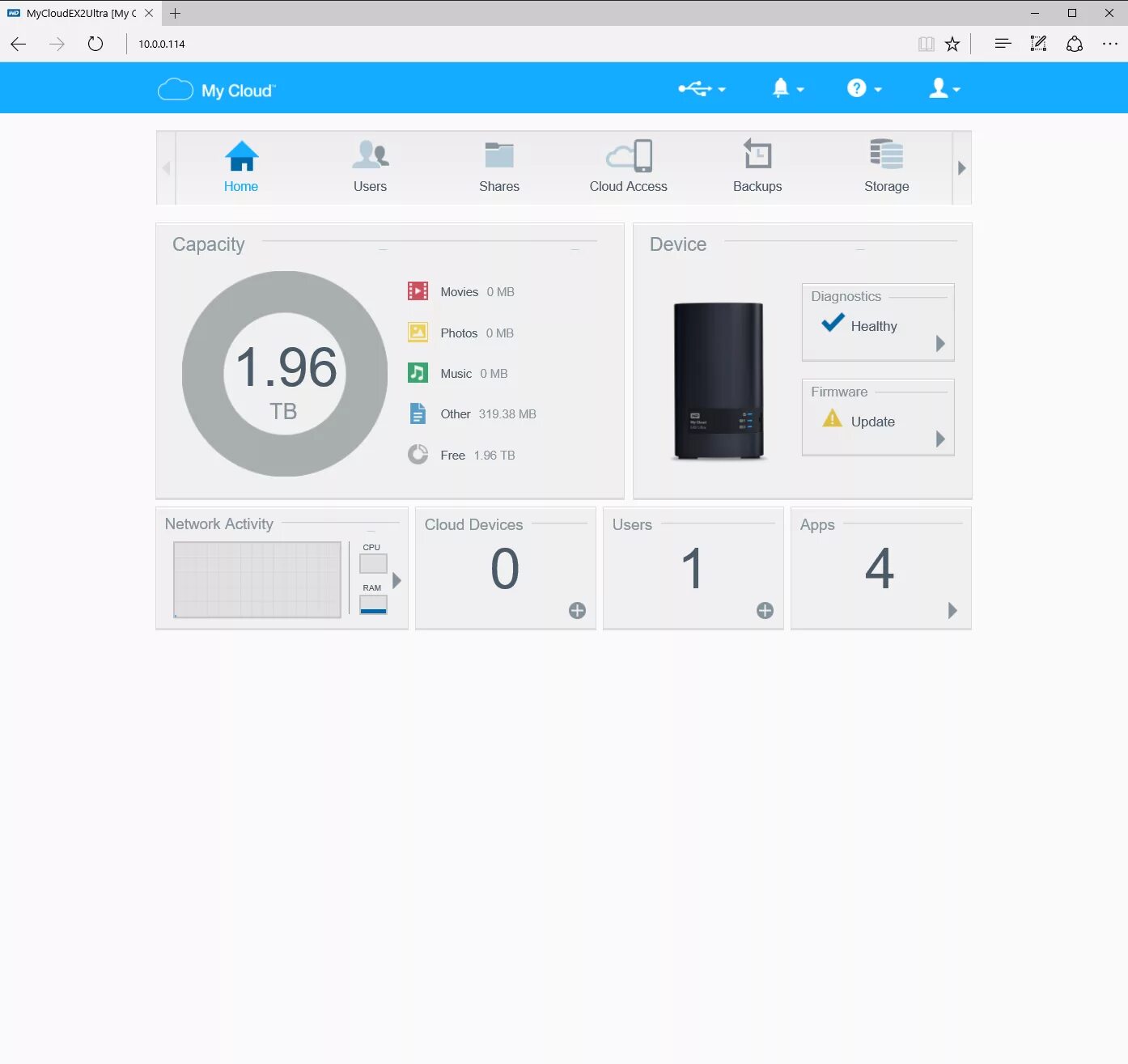Add a cloud device with plus button
Viewport: 1128px width, 1064px height.
tap(576, 611)
